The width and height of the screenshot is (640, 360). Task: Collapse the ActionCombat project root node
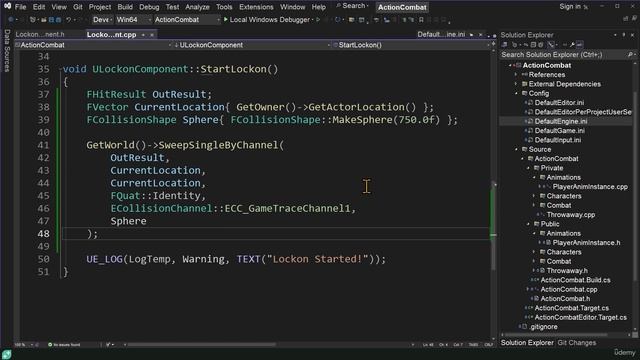pyautogui.click(x=510, y=65)
